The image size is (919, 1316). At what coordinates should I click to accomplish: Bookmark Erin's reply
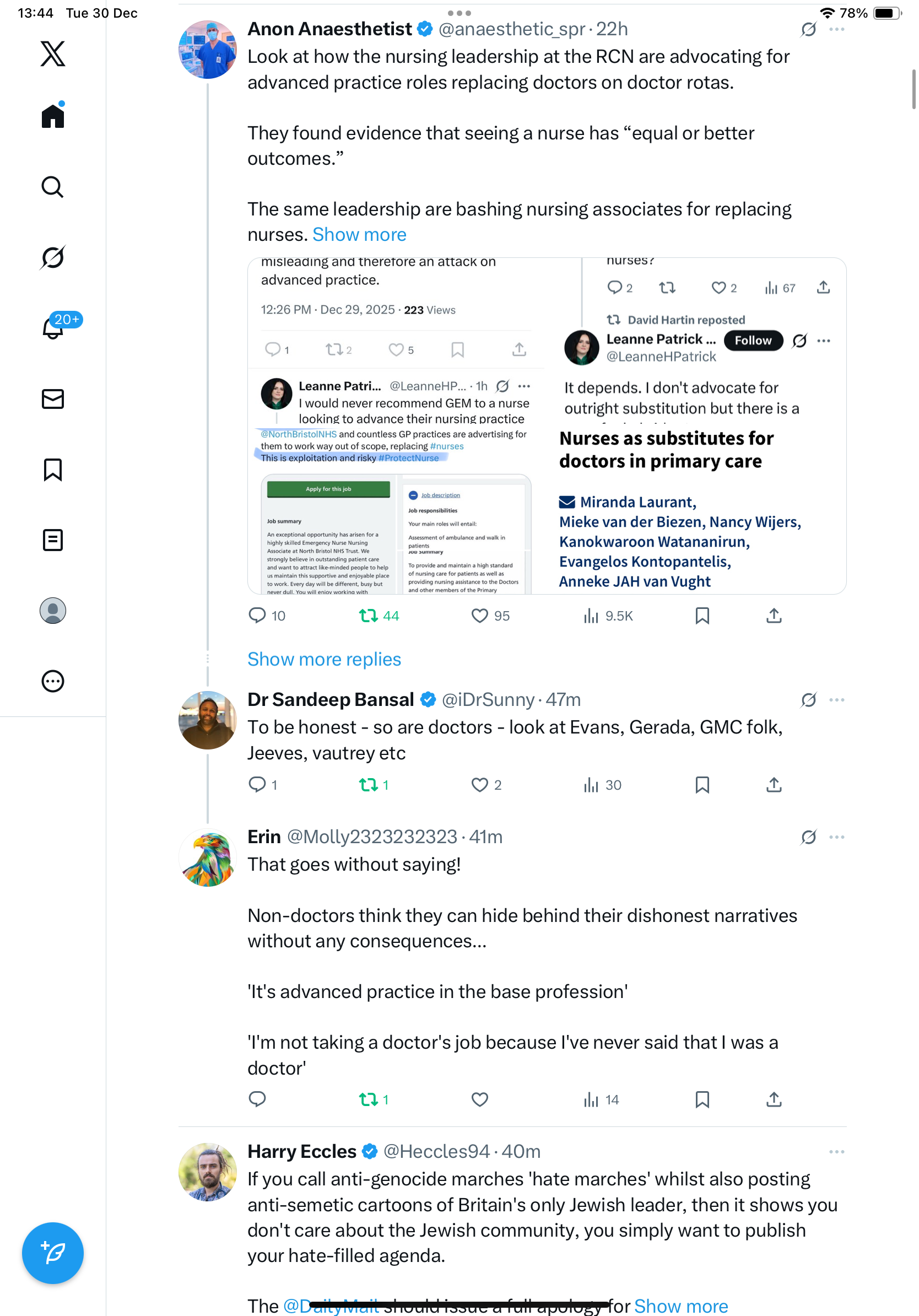pos(702,1099)
